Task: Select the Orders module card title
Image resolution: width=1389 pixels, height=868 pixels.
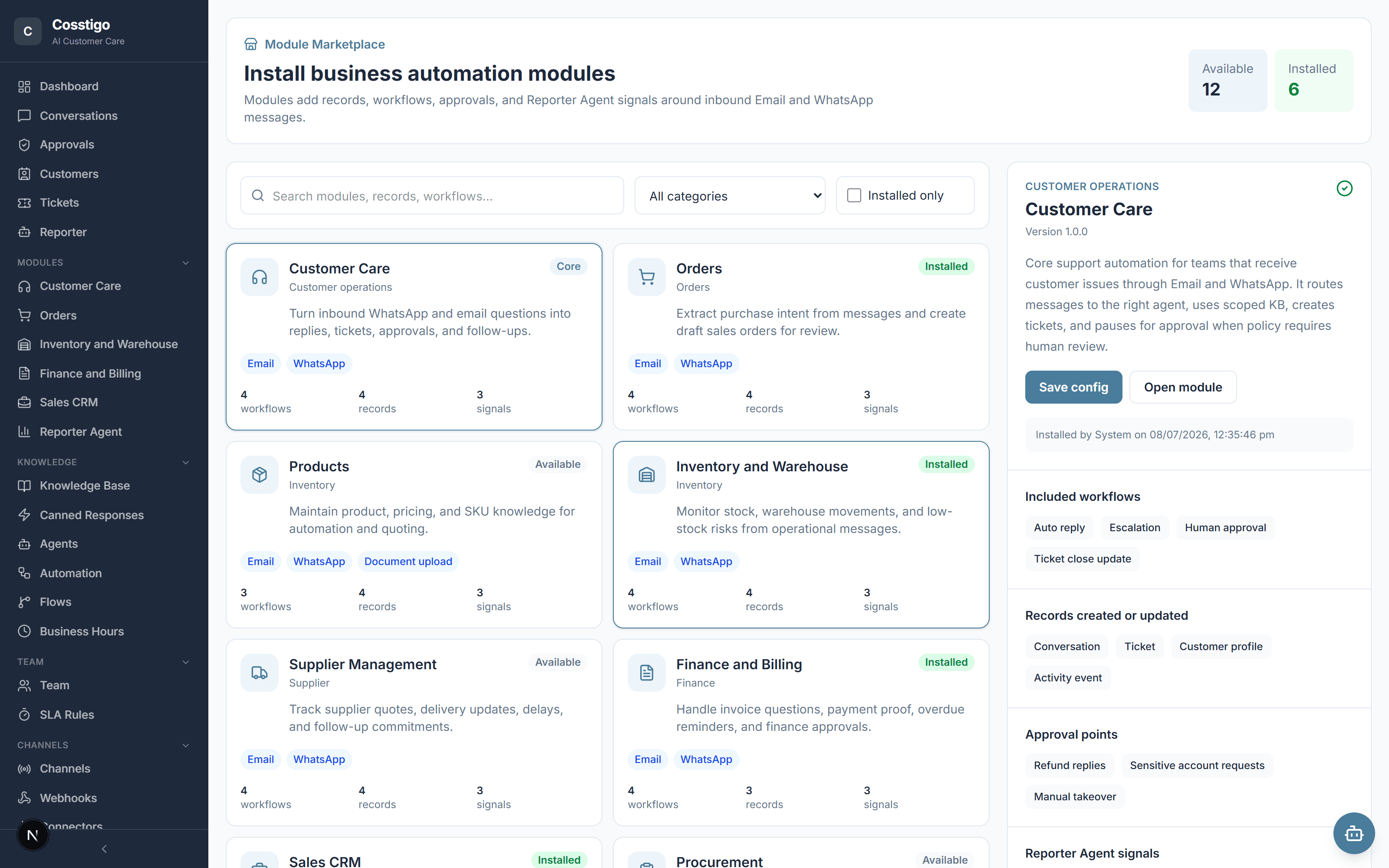Action: click(x=698, y=268)
